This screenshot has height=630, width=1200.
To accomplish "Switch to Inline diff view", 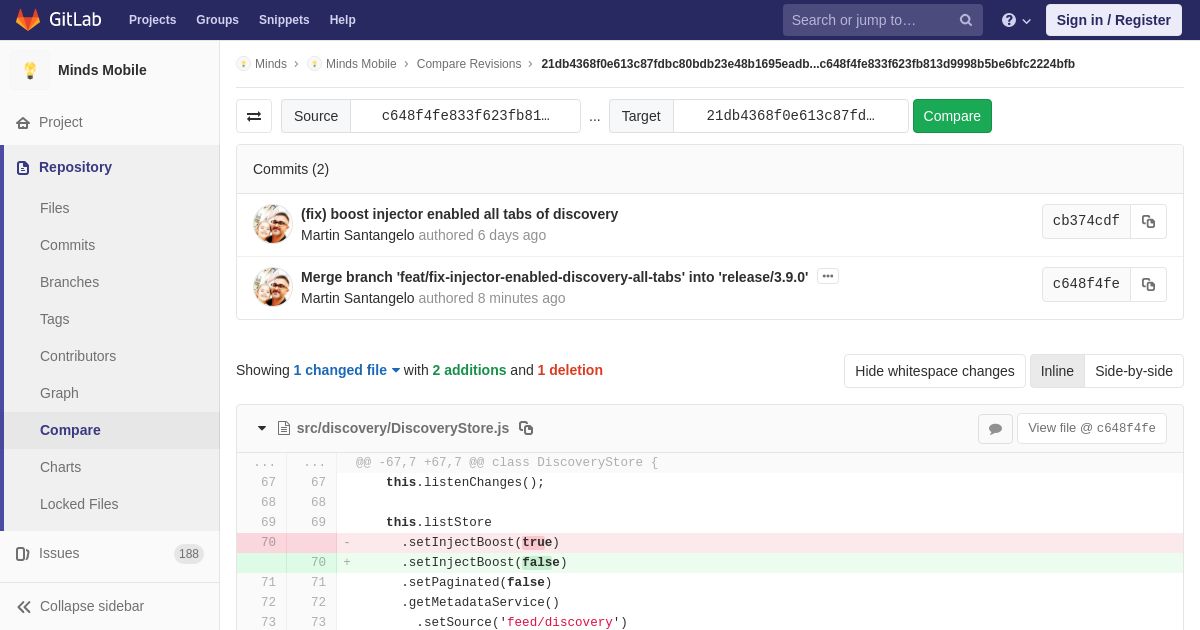I will point(1057,371).
